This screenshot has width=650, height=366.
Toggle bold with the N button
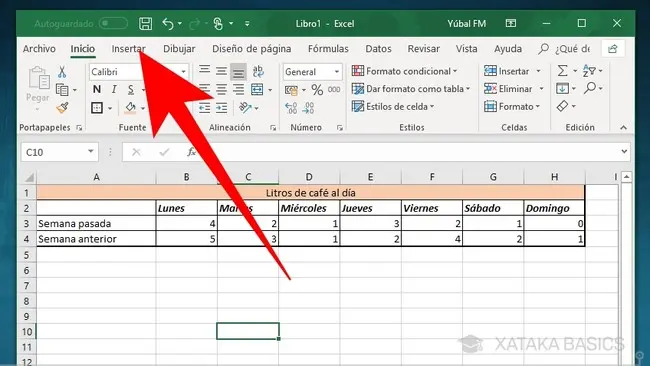coord(97,89)
